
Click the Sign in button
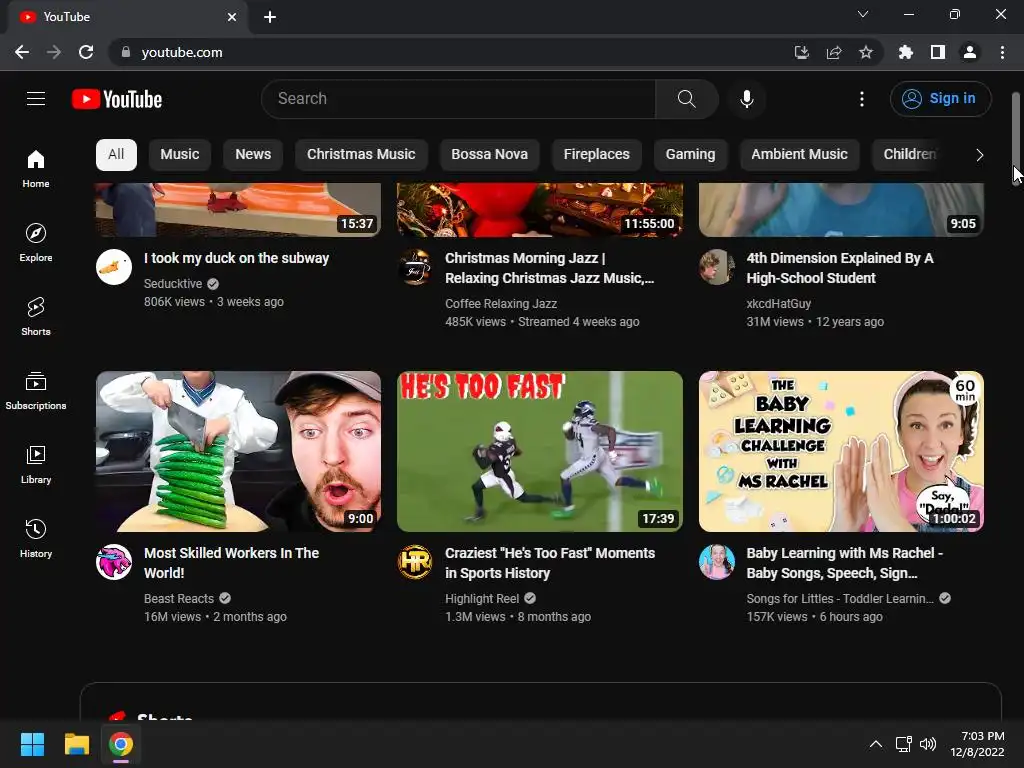pyautogui.click(x=940, y=99)
